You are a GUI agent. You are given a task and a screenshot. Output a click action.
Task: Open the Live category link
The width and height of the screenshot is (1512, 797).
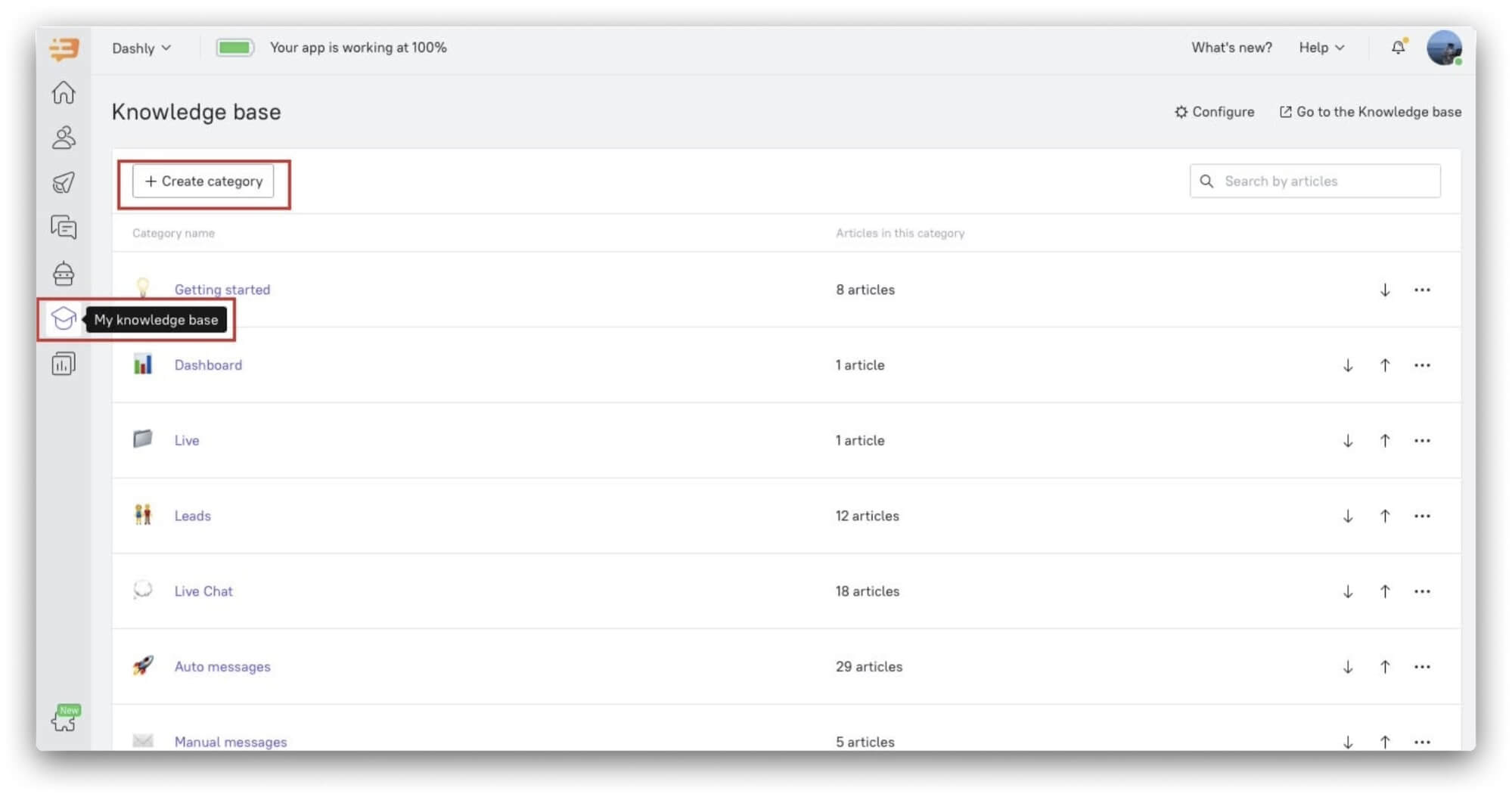click(187, 441)
